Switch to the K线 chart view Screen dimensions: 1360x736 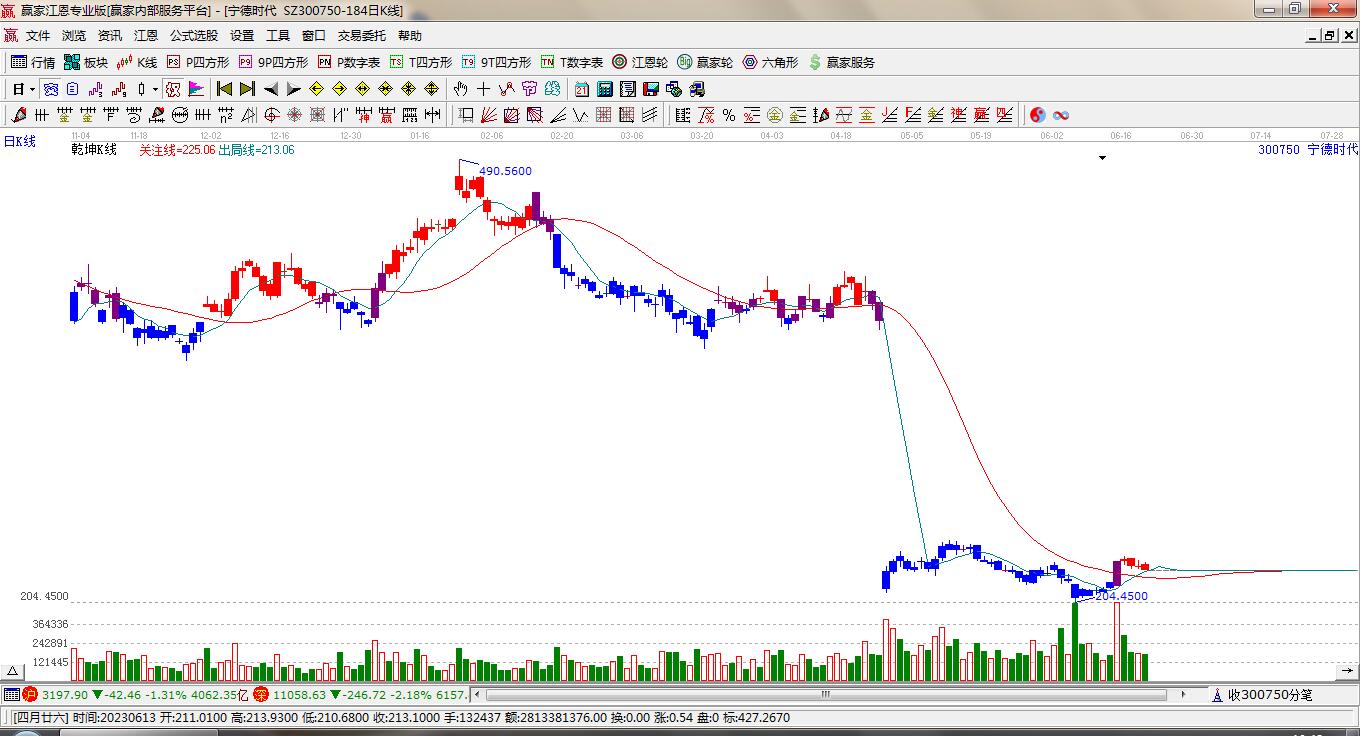click(137, 62)
